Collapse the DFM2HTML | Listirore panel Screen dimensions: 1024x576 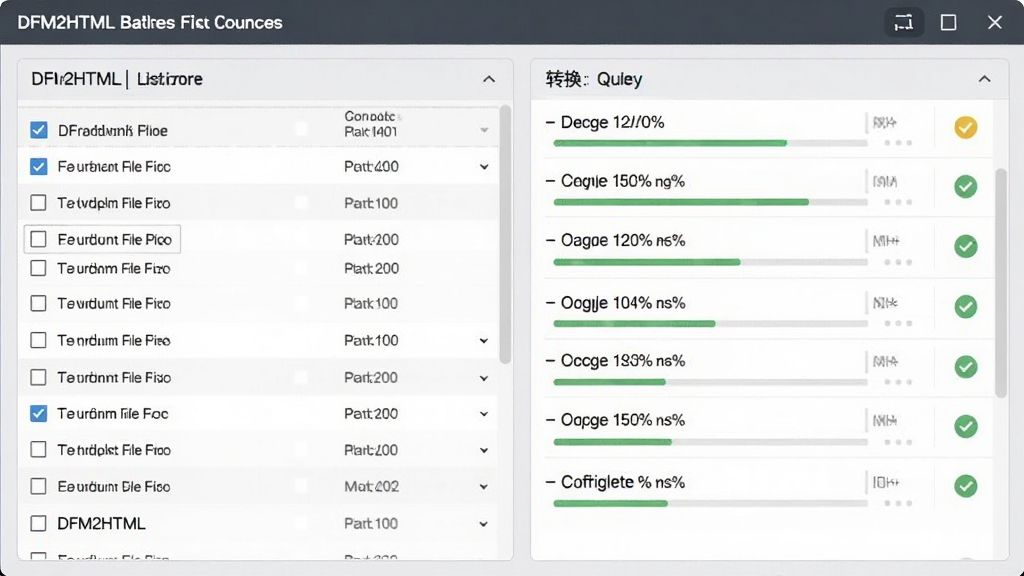[x=488, y=80]
